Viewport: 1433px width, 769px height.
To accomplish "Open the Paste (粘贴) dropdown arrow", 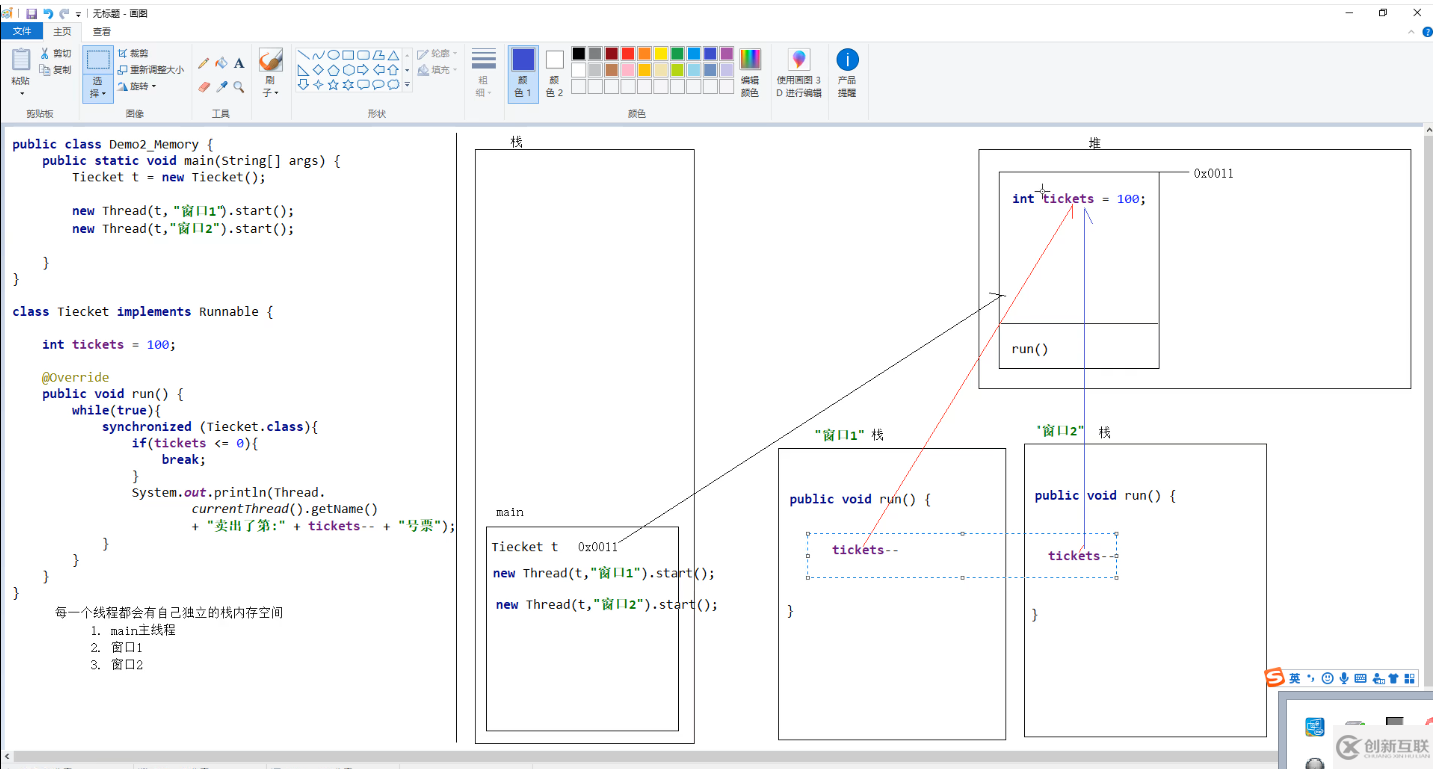I will pos(21,94).
